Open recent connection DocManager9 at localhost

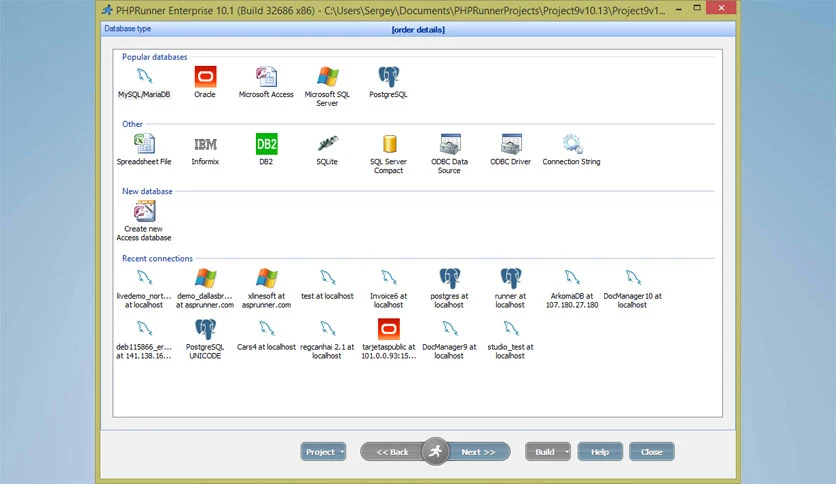[x=449, y=340]
